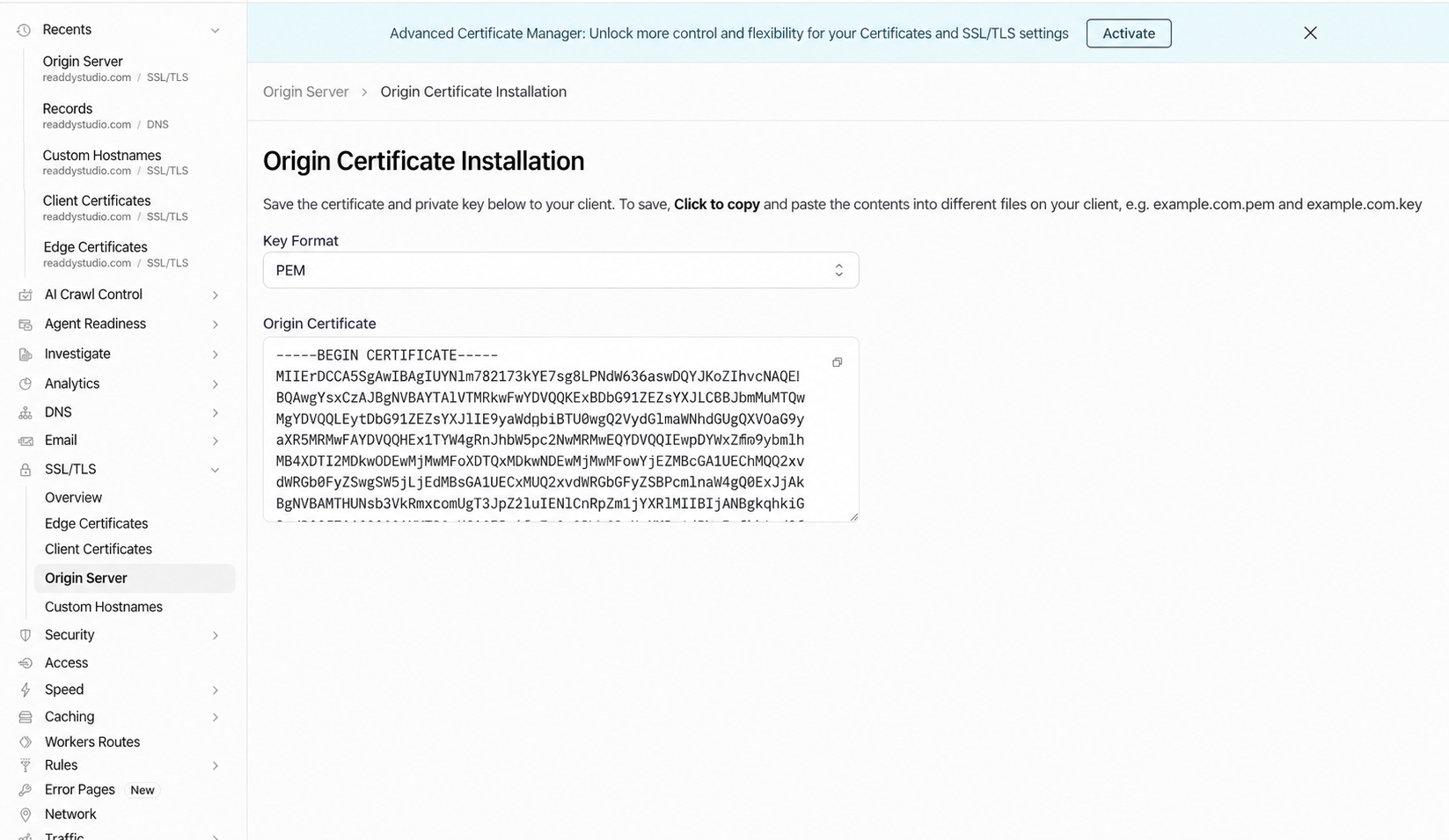Click the Agent Readiness icon
The width and height of the screenshot is (1449, 840).
click(x=26, y=325)
